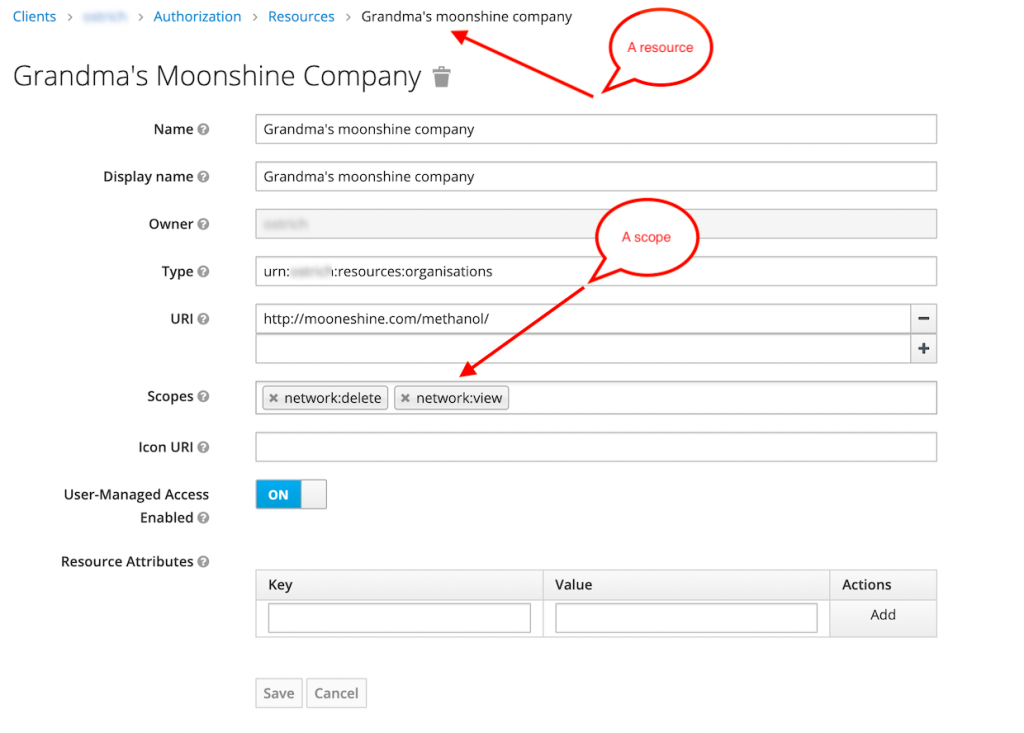Click help icon beside Scopes label
The width and height of the screenshot is (1024, 733).
point(204,397)
